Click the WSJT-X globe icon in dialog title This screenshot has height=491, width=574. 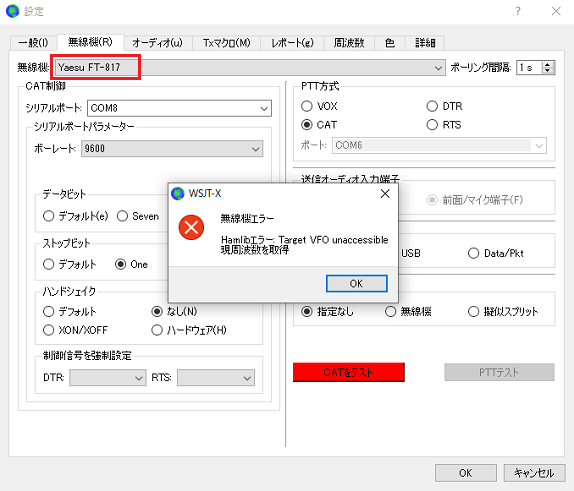(x=178, y=193)
